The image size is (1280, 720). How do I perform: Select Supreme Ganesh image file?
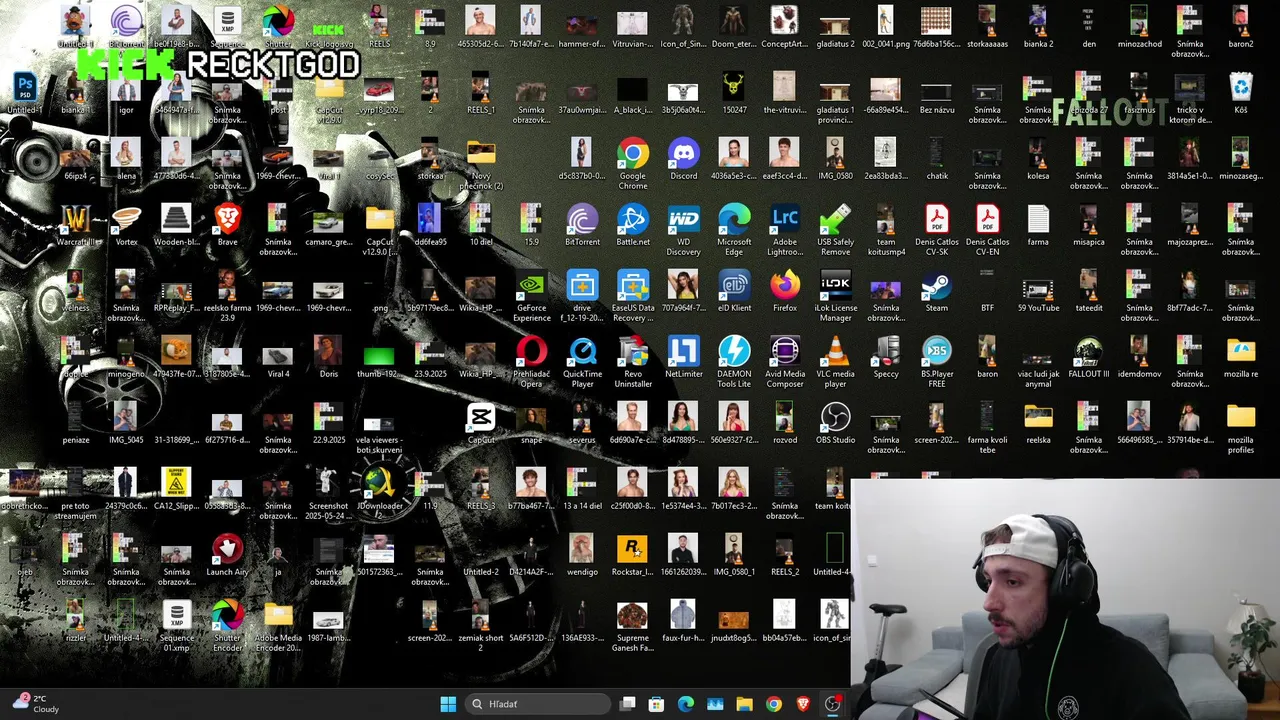coord(632,627)
